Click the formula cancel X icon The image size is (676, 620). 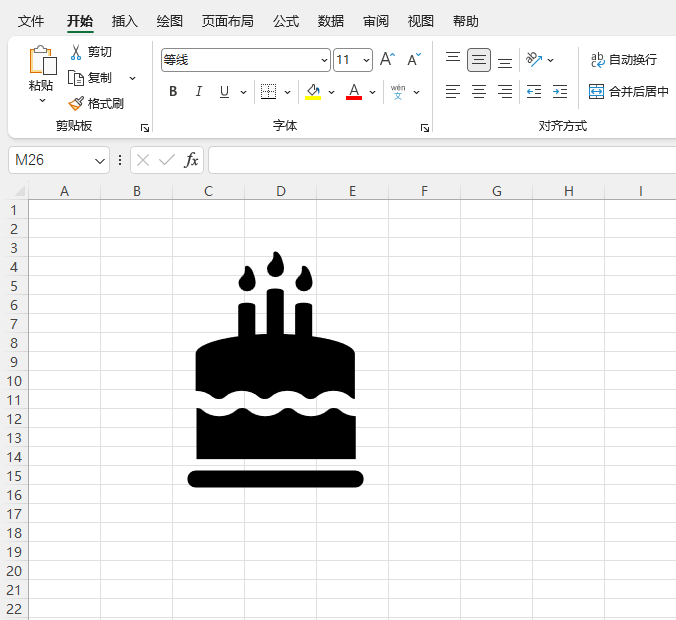(x=143, y=160)
